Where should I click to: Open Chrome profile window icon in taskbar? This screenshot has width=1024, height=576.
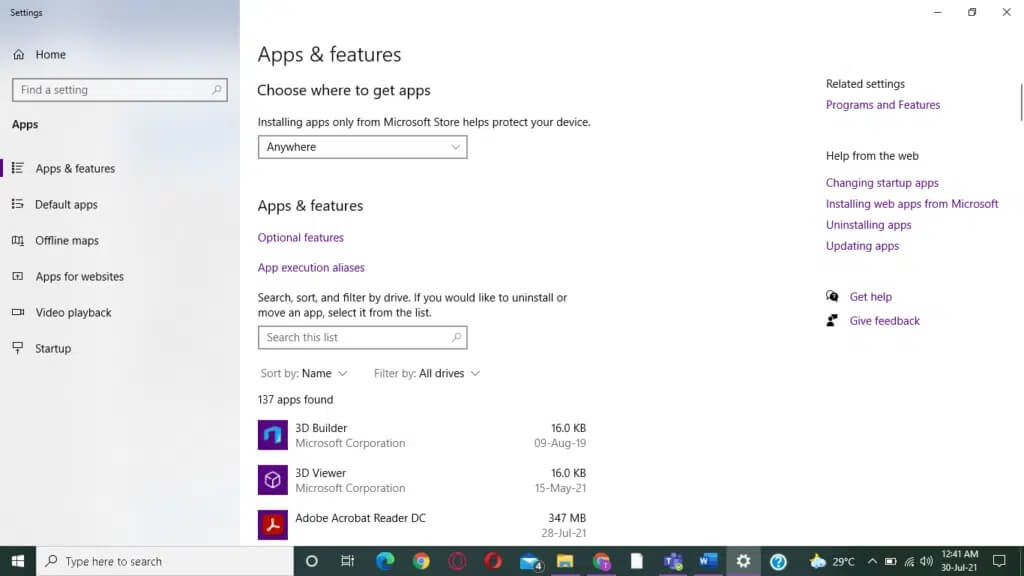(x=601, y=561)
